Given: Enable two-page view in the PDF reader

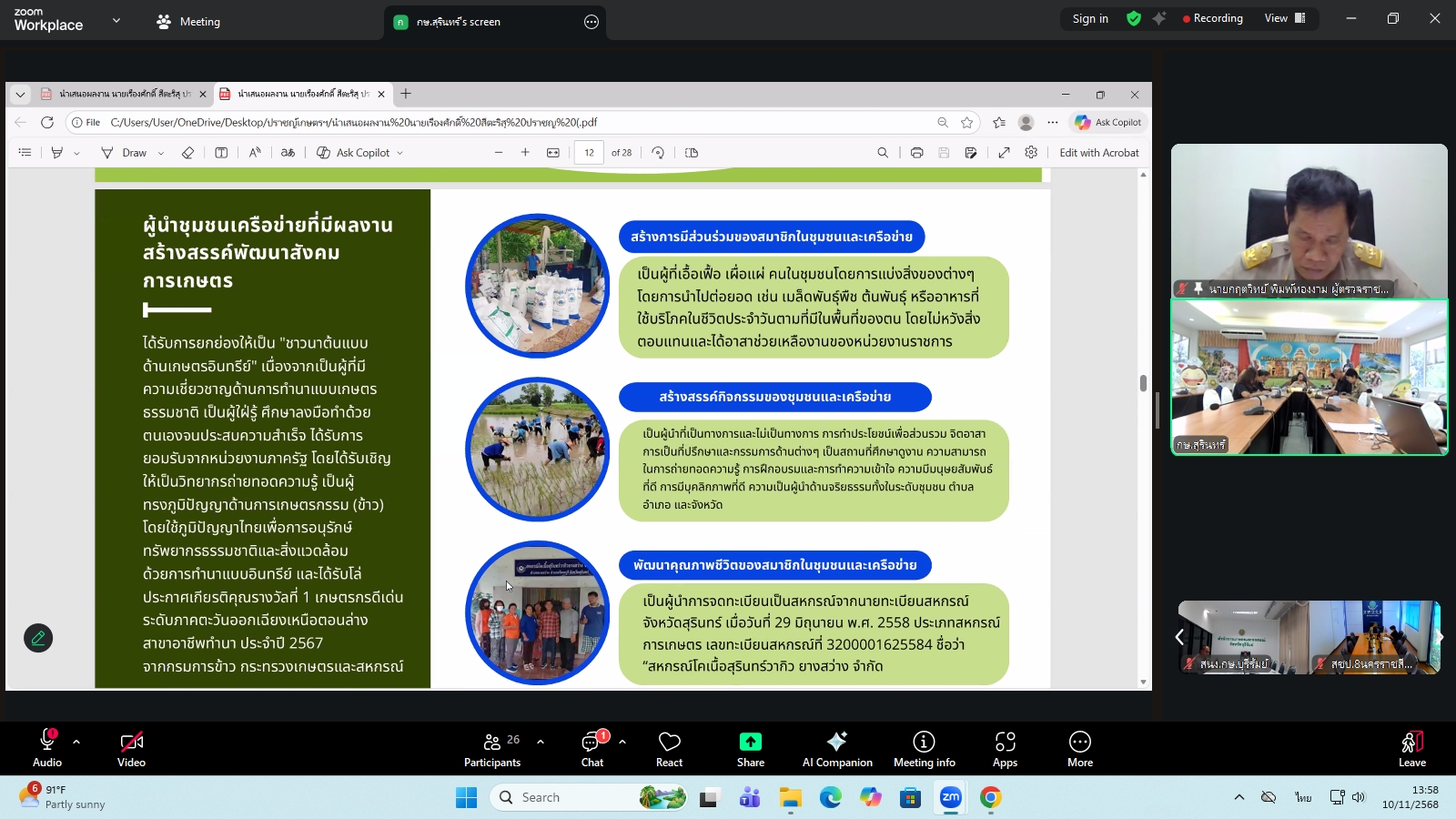Looking at the screenshot, I should (x=692, y=152).
